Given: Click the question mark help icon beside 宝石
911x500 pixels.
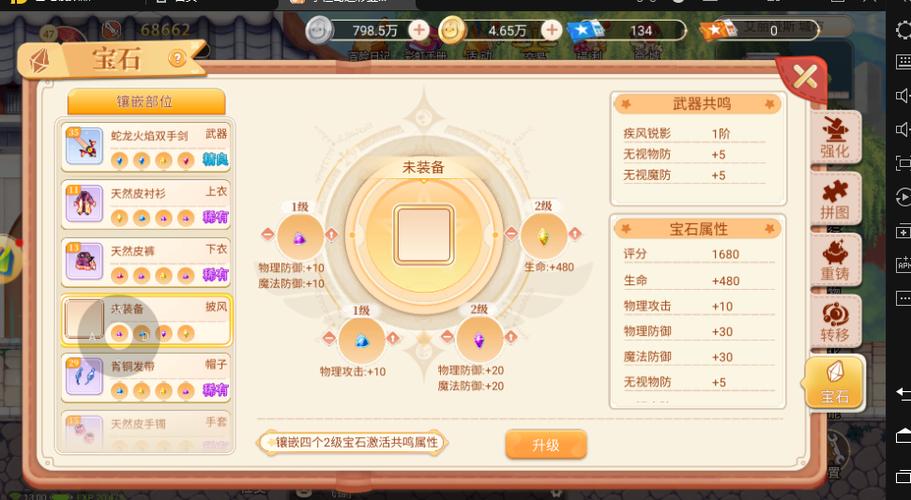Looking at the screenshot, I should (x=177, y=58).
